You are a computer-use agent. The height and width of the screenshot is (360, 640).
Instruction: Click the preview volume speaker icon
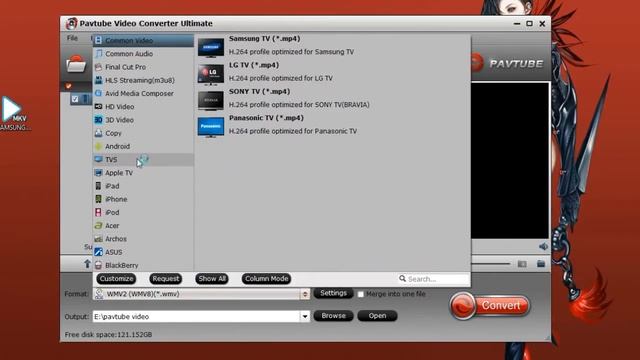(x=543, y=246)
